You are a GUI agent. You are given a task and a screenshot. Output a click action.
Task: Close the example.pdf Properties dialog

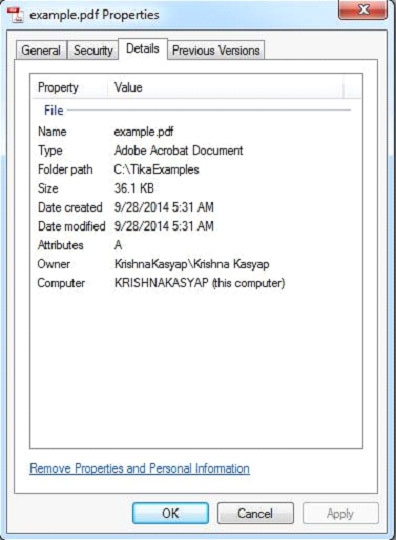click(363, 10)
